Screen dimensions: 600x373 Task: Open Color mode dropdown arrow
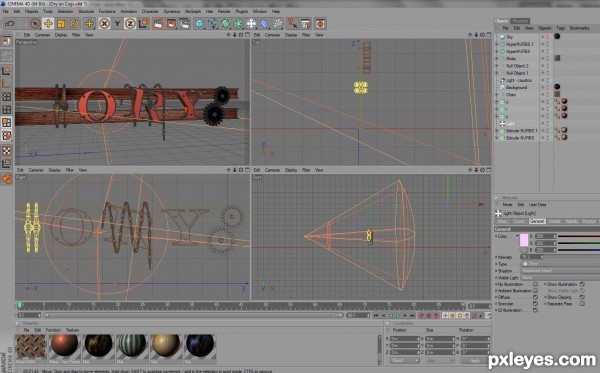coord(517,236)
